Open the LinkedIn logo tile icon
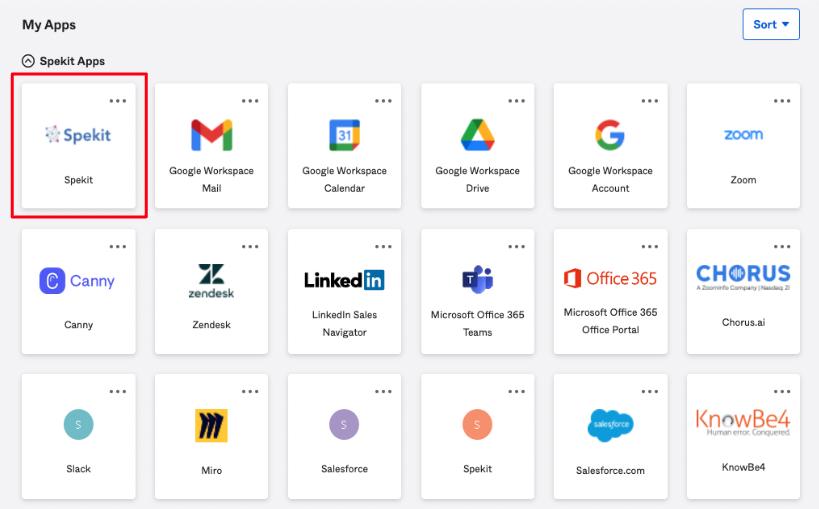This screenshot has height=509, width=819. 344,280
